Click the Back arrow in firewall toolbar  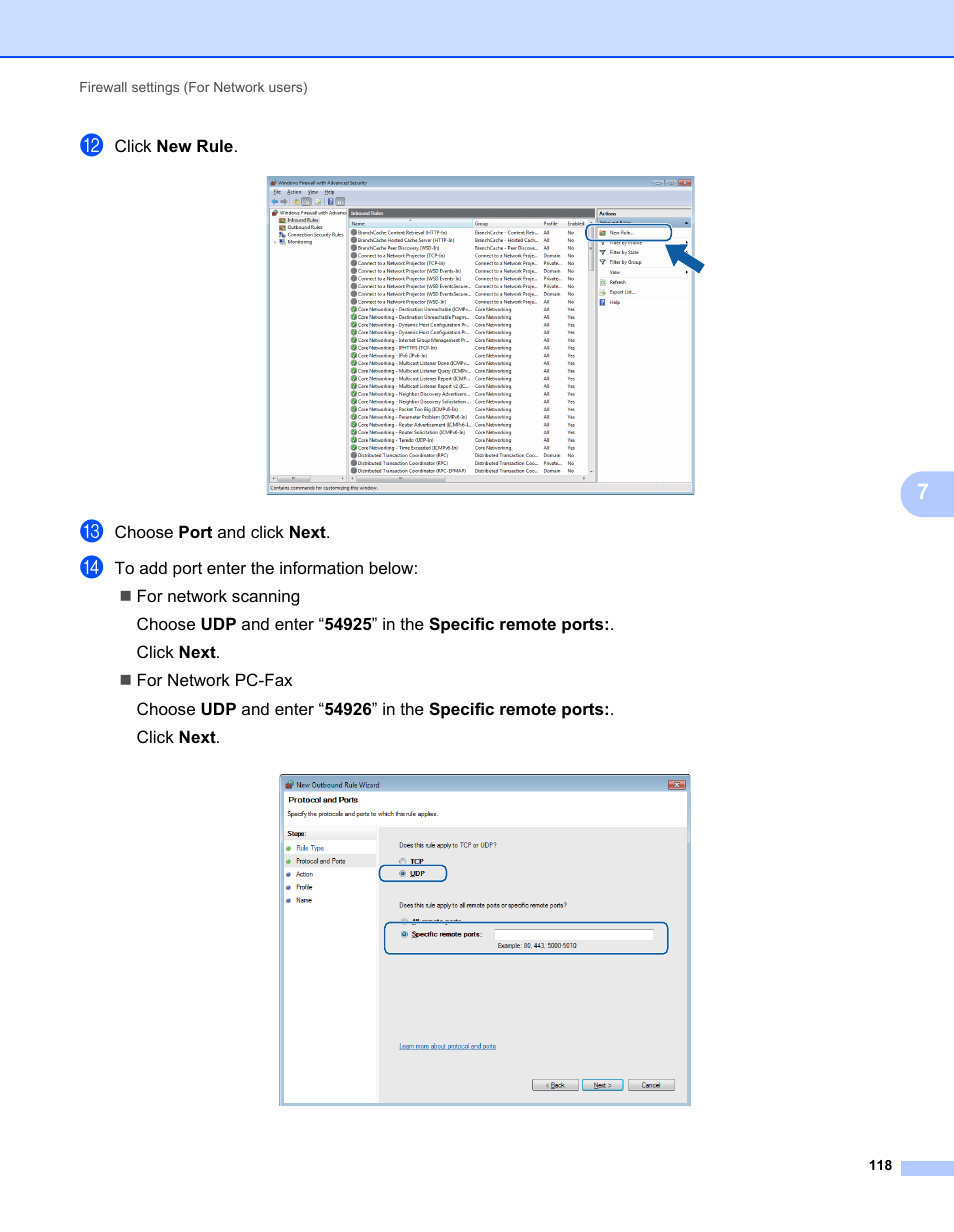(x=275, y=202)
